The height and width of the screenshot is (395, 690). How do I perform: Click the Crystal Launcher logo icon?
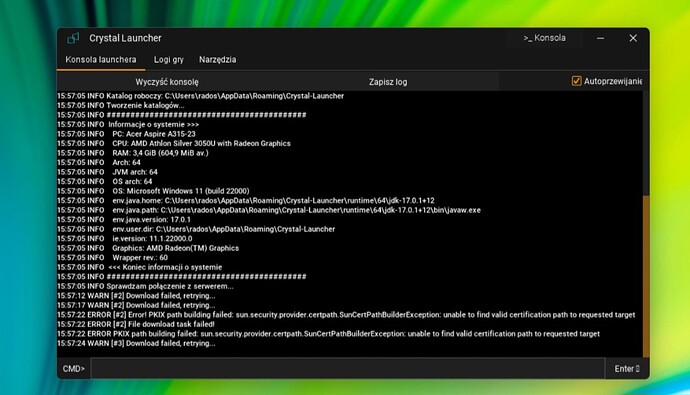click(x=73, y=38)
